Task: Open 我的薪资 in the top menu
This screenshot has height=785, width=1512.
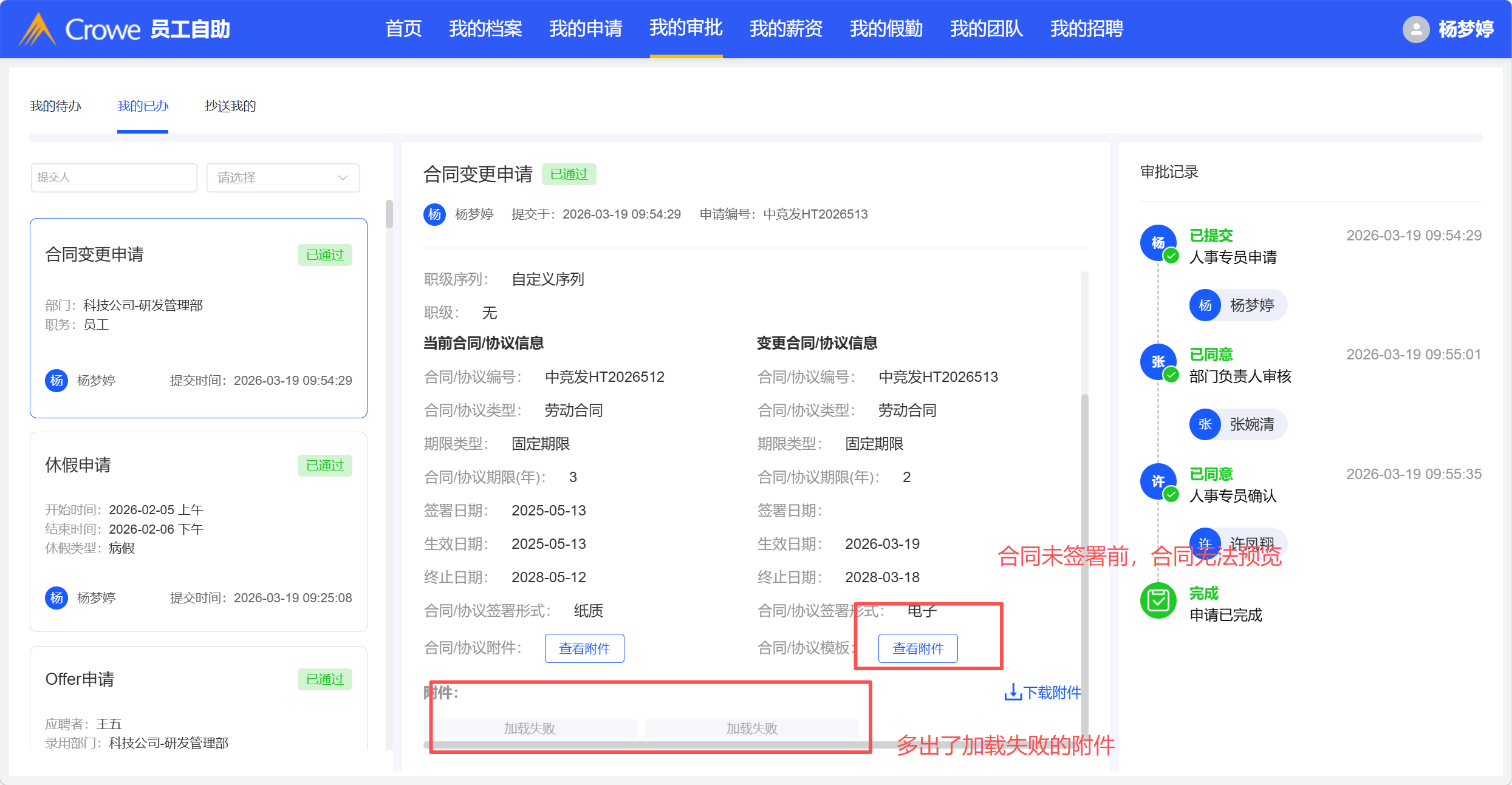Action: 785,29
